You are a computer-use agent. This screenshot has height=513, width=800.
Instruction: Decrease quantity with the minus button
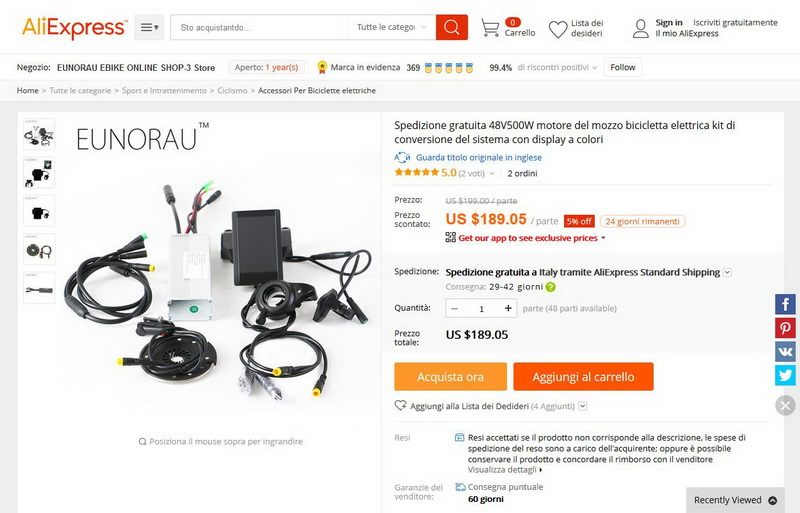pyautogui.click(x=455, y=308)
